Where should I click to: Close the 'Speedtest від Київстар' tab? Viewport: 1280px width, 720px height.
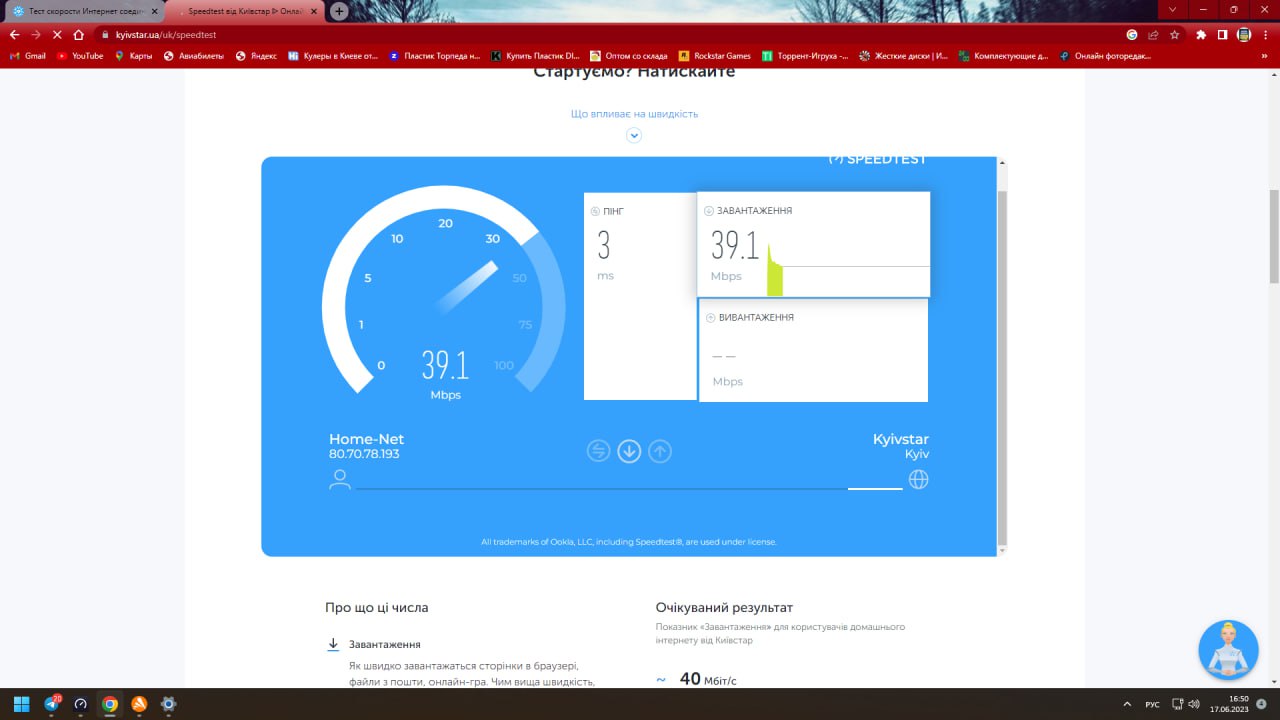pyautogui.click(x=314, y=11)
